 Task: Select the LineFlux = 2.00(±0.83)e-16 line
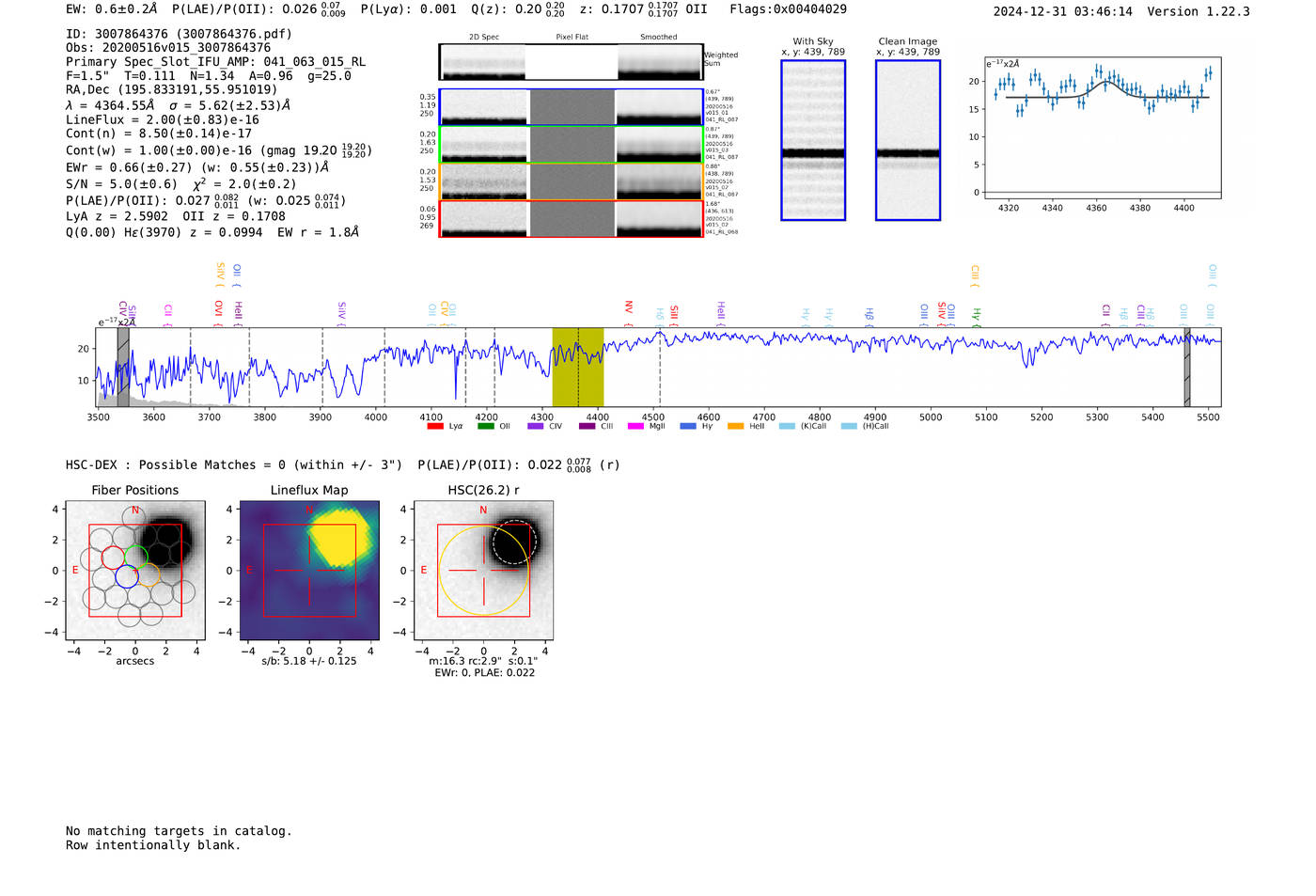(163, 120)
